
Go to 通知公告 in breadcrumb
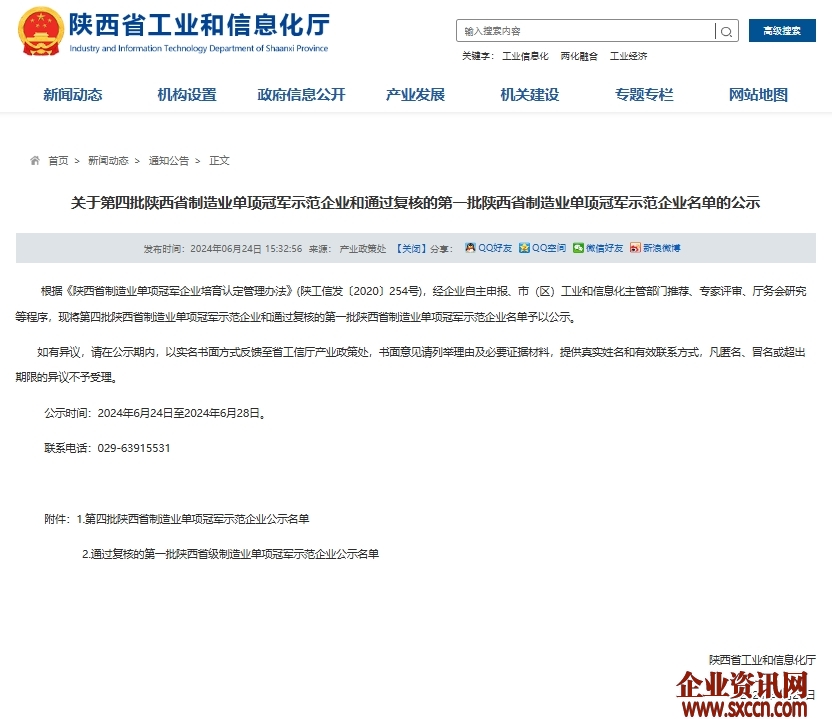(x=169, y=161)
